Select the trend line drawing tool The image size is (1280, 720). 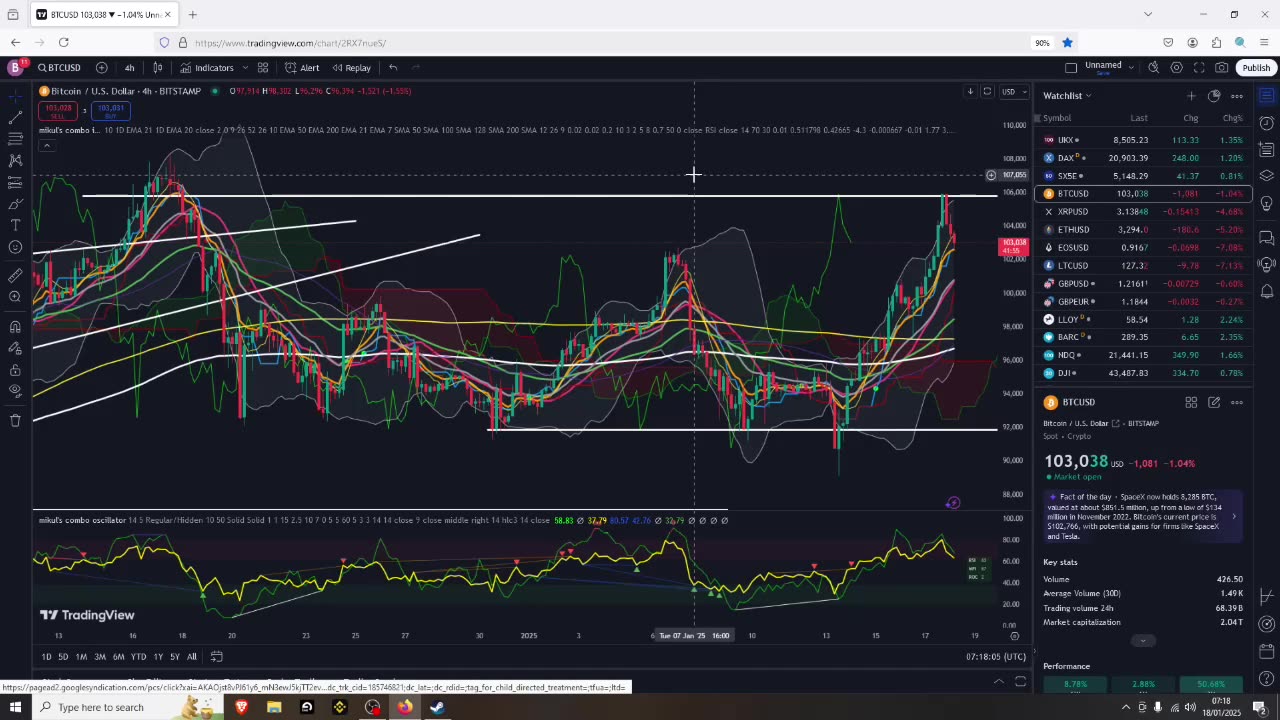pos(15,117)
